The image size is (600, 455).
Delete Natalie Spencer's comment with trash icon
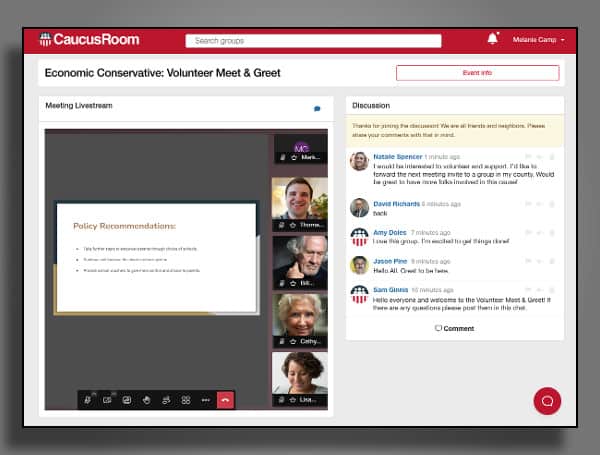coord(552,157)
